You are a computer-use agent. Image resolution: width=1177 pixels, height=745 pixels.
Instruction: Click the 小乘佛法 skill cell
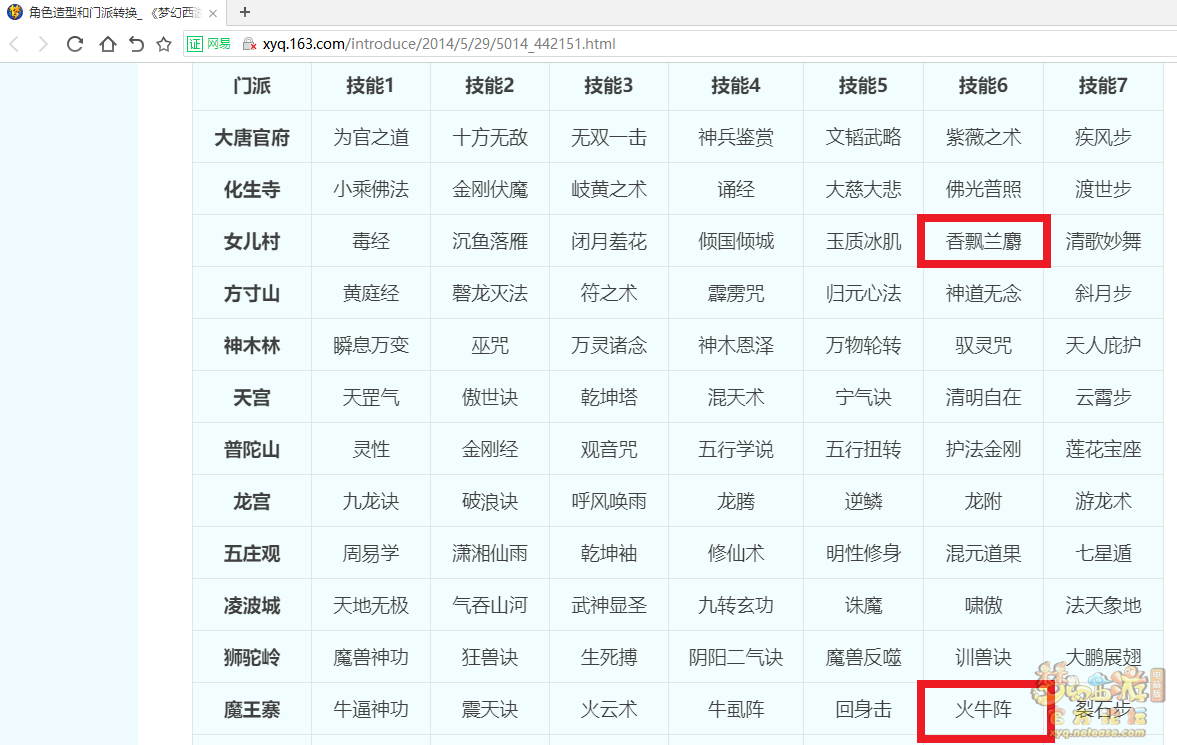[371, 189]
